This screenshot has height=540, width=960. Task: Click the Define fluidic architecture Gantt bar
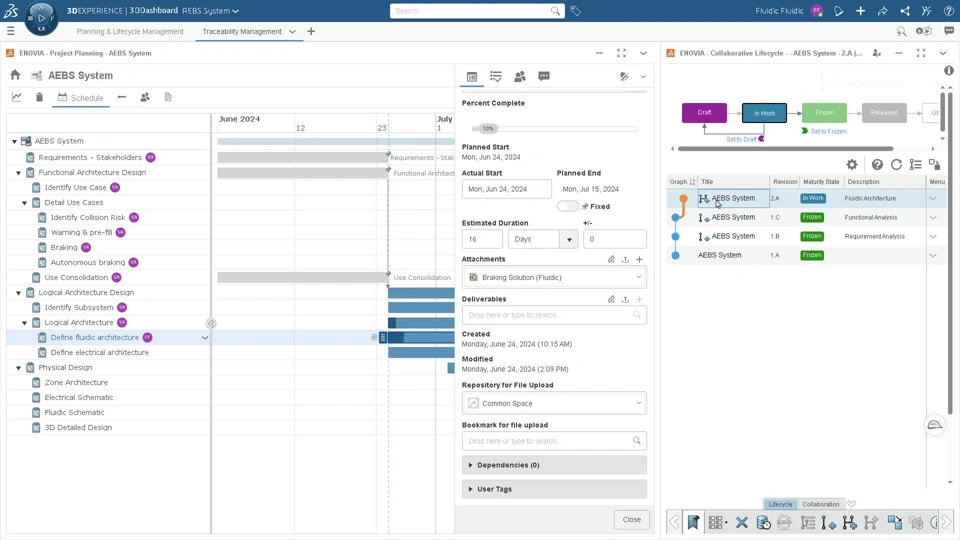pyautogui.click(x=421, y=337)
